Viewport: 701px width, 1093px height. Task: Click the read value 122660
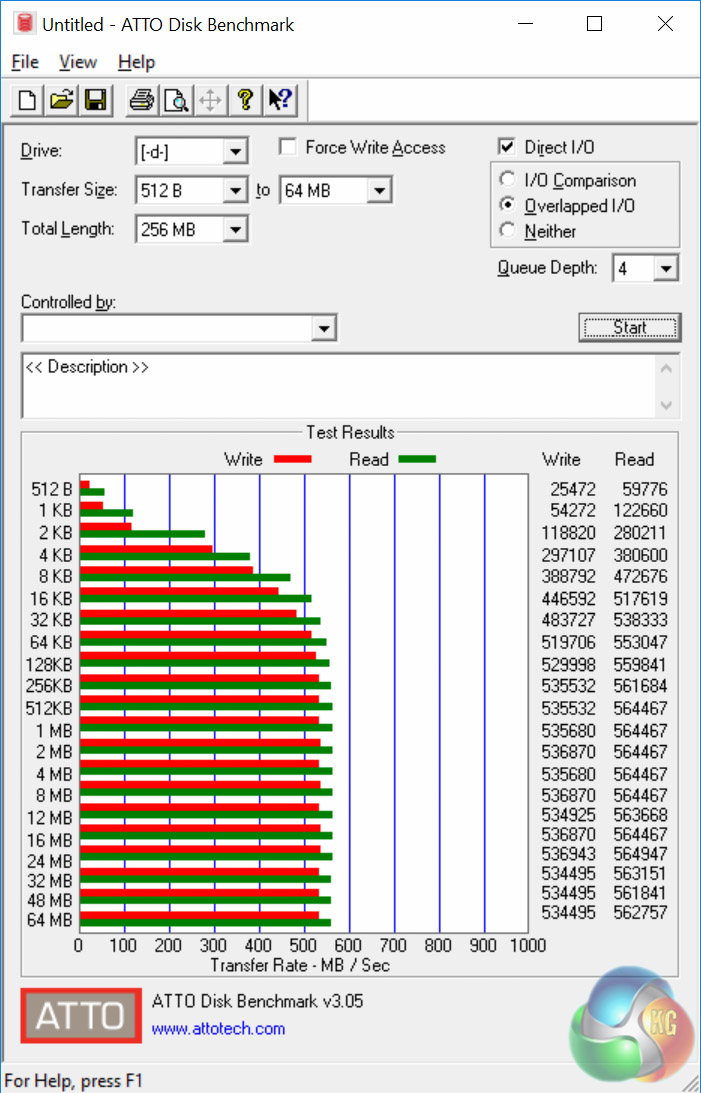pyautogui.click(x=640, y=510)
